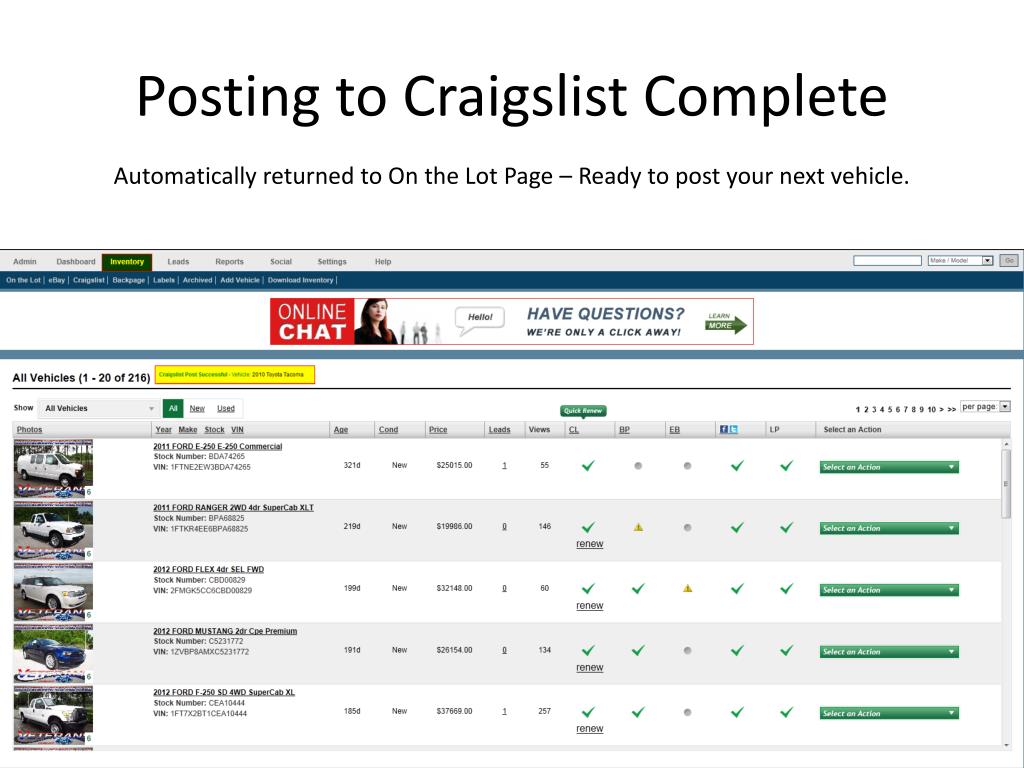This screenshot has width=1024, height=768.
Task: Click Add Vehicle in submenu
Action: 240,280
